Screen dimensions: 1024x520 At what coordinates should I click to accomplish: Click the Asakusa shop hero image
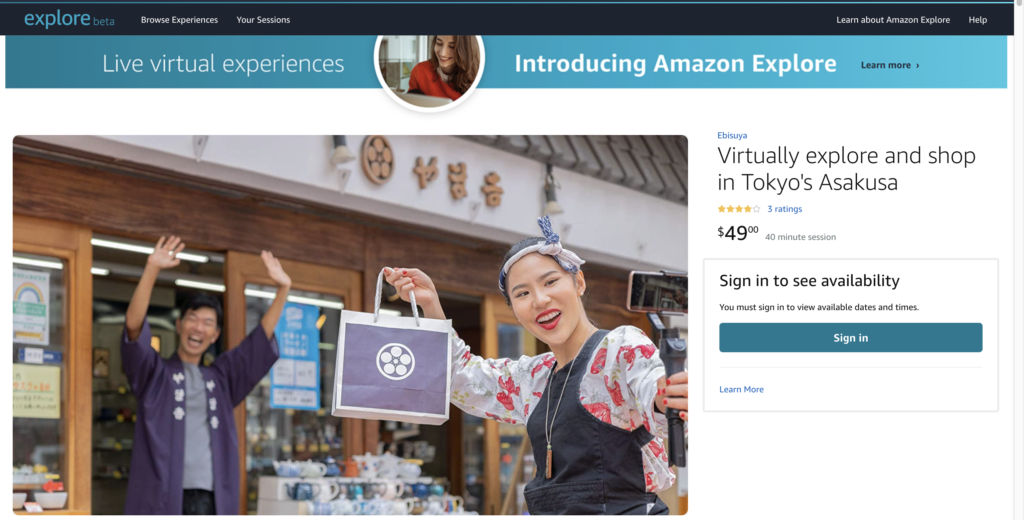pyautogui.click(x=350, y=325)
